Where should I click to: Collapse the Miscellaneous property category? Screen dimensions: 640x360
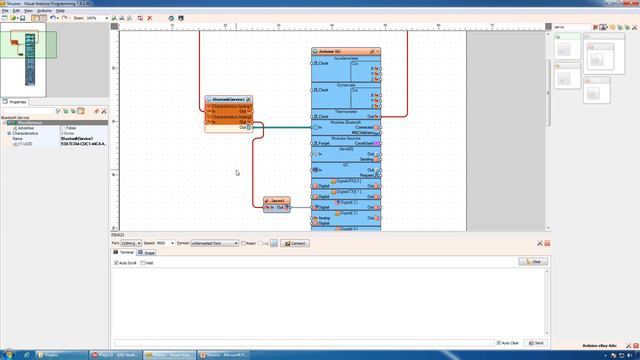[x=4, y=122]
